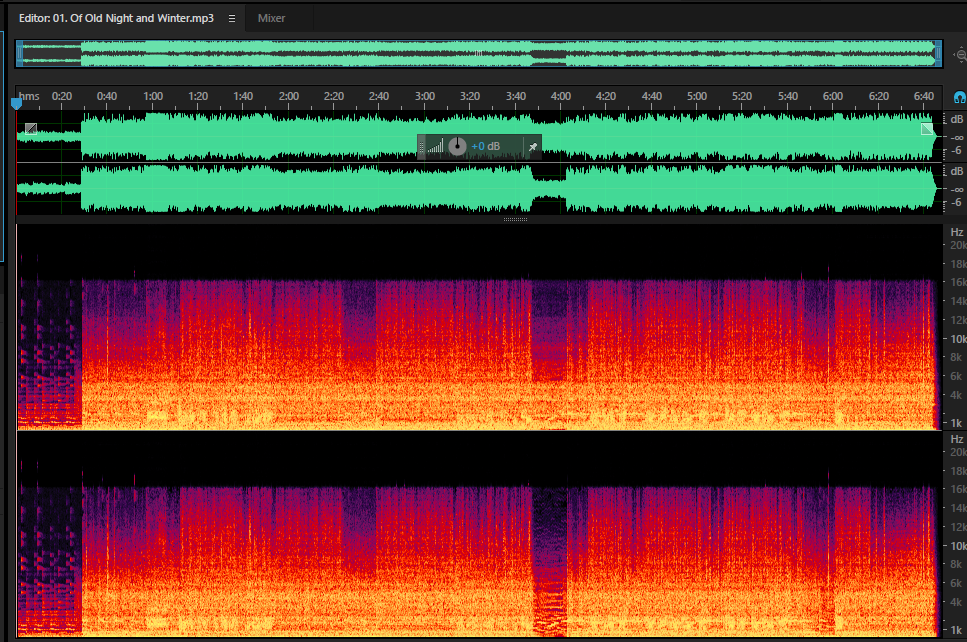Click the HUD drag grip handle
The image size is (967, 642).
click(422, 147)
